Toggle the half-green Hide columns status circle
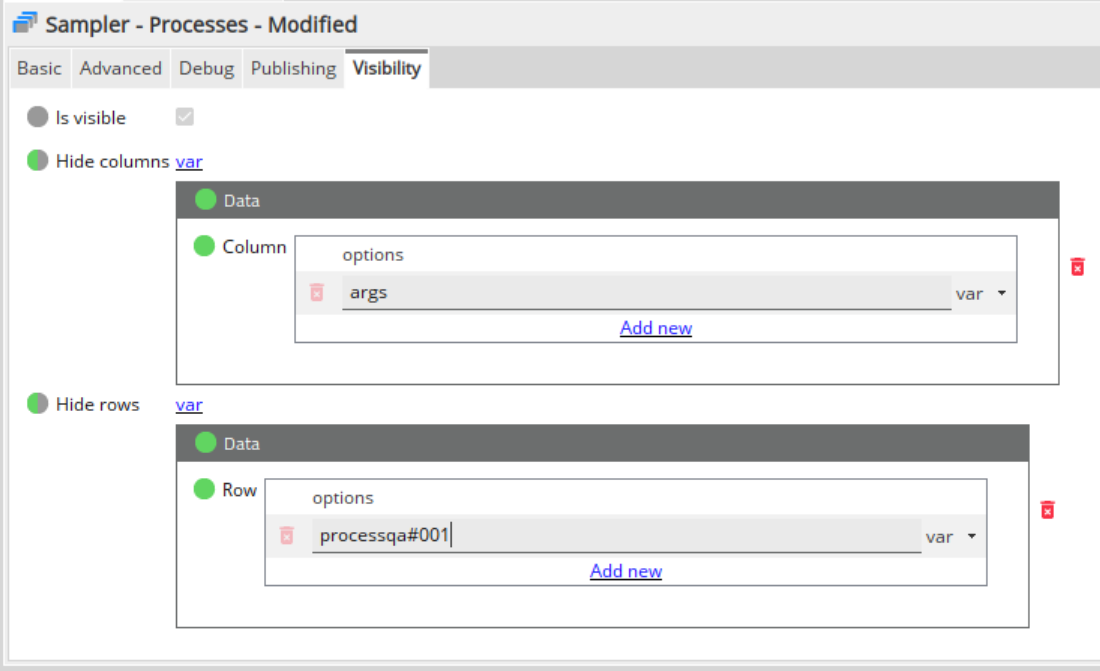This screenshot has height=671, width=1100. pos(38,161)
